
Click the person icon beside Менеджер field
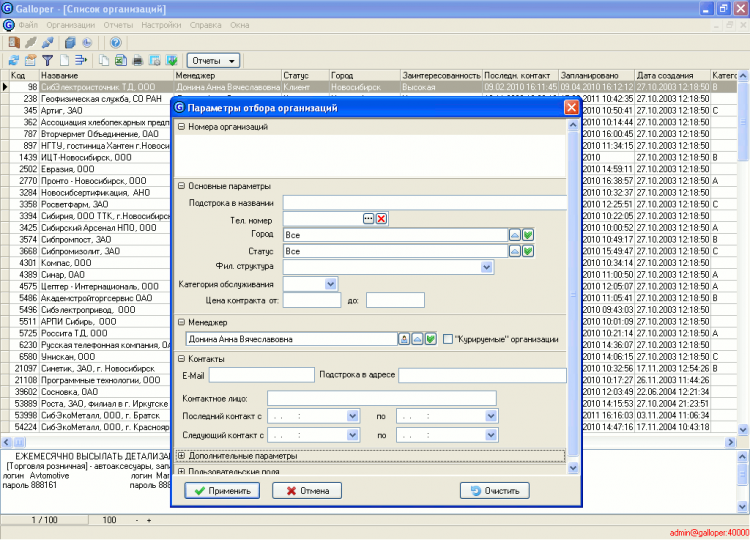(x=405, y=340)
